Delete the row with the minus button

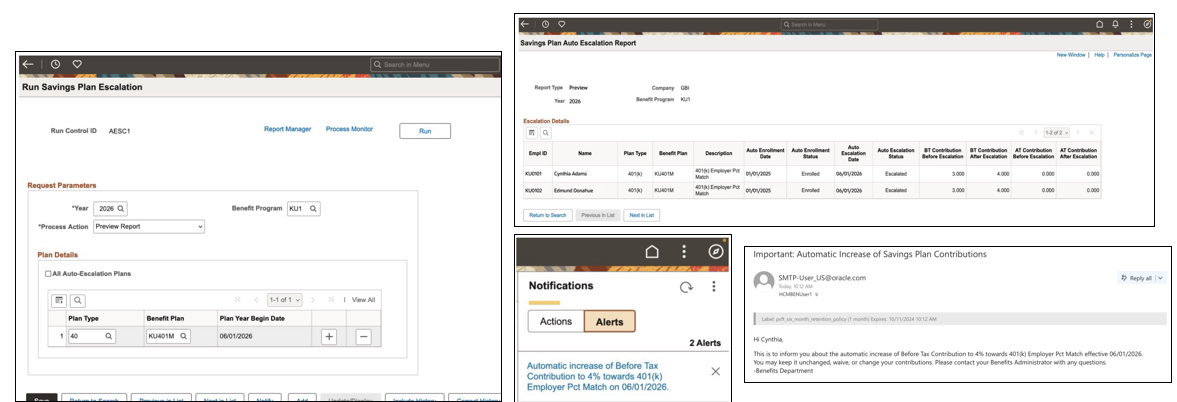point(363,337)
